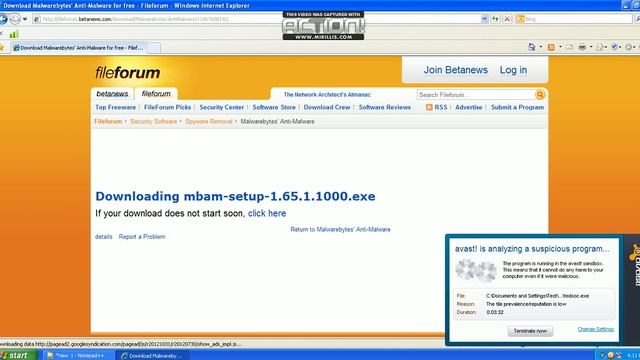Click the orange Fileforum search button
The height and width of the screenshot is (360, 640).
(x=540, y=95)
